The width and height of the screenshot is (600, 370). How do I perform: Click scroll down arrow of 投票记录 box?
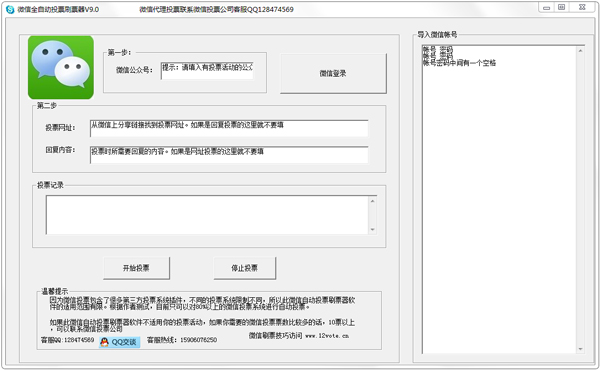[x=372, y=230]
